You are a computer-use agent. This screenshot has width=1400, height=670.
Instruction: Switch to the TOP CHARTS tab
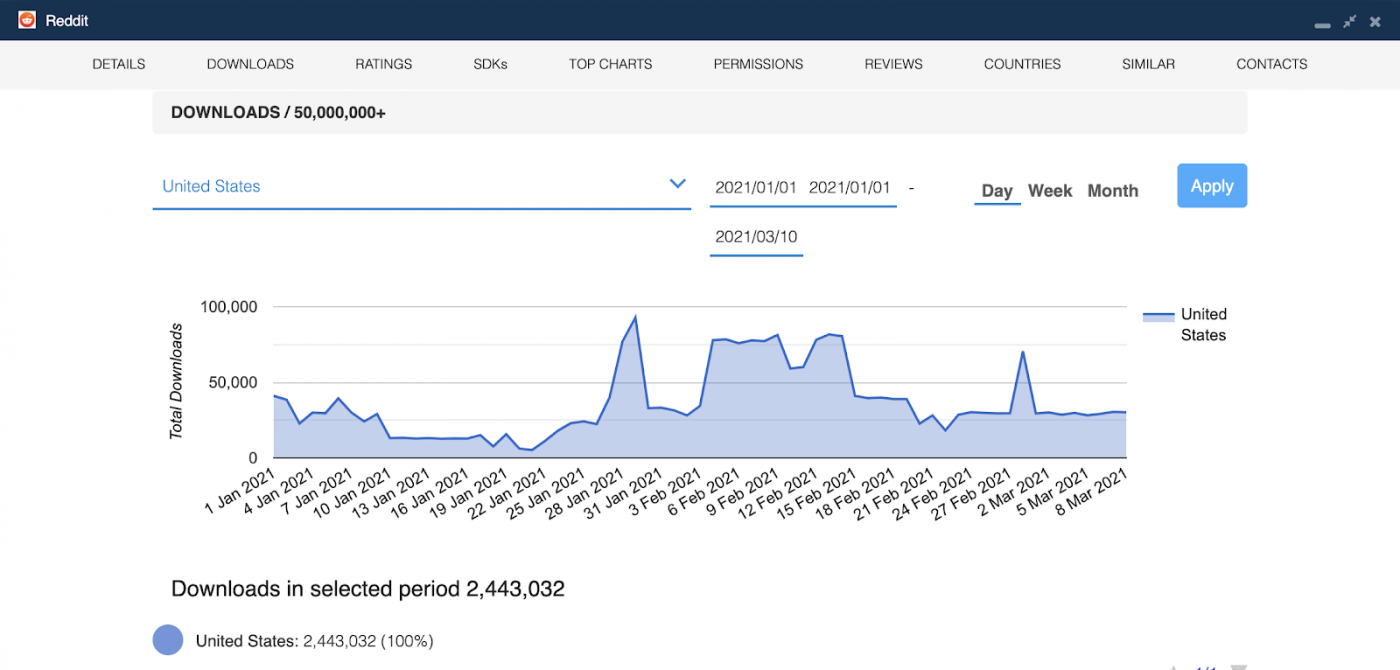pos(610,64)
